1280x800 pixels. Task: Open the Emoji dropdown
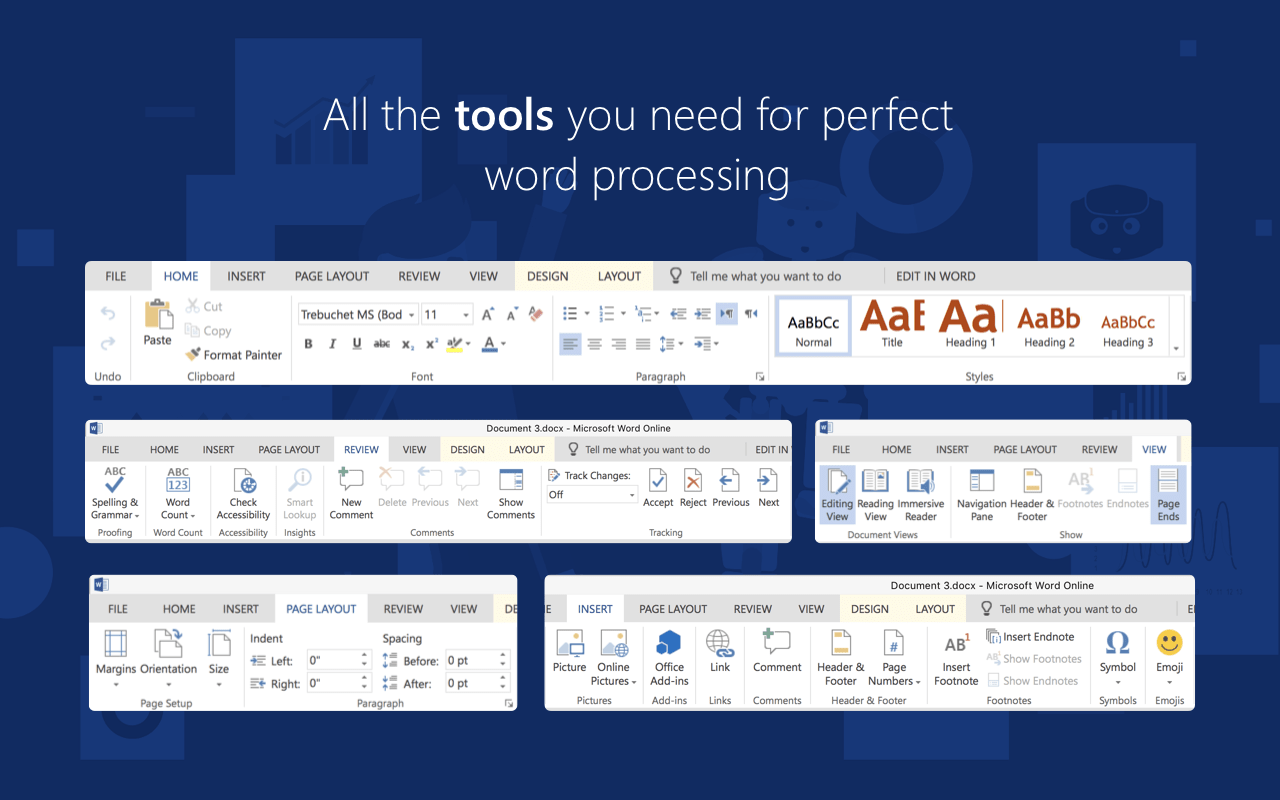1169,683
